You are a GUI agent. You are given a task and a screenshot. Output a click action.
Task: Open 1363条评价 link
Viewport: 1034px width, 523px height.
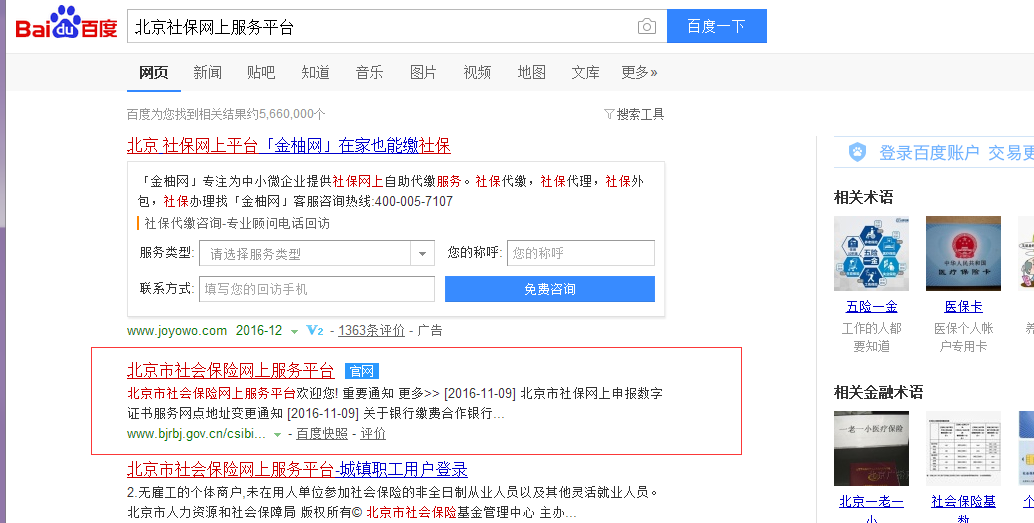click(371, 330)
